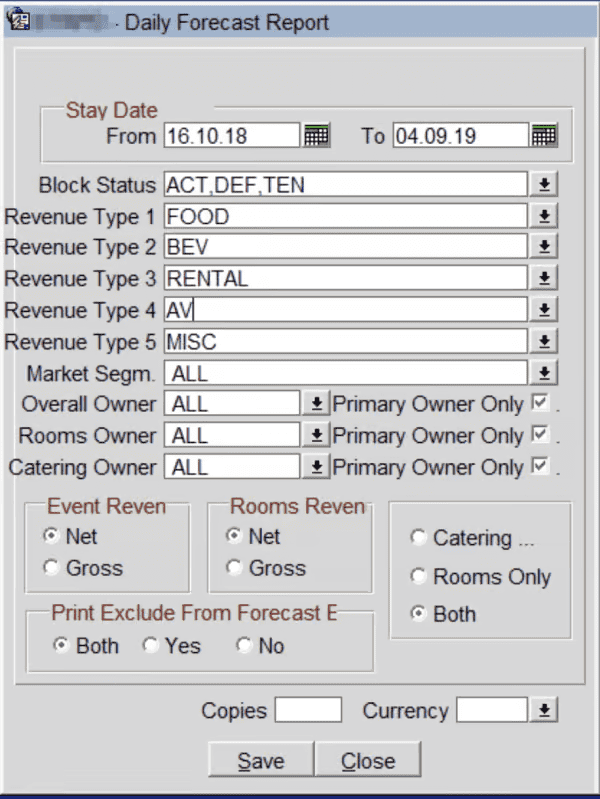This screenshot has width=600, height=799.
Task: Toggle Primary Owner Only for Overall Owner
Action: coord(541,404)
